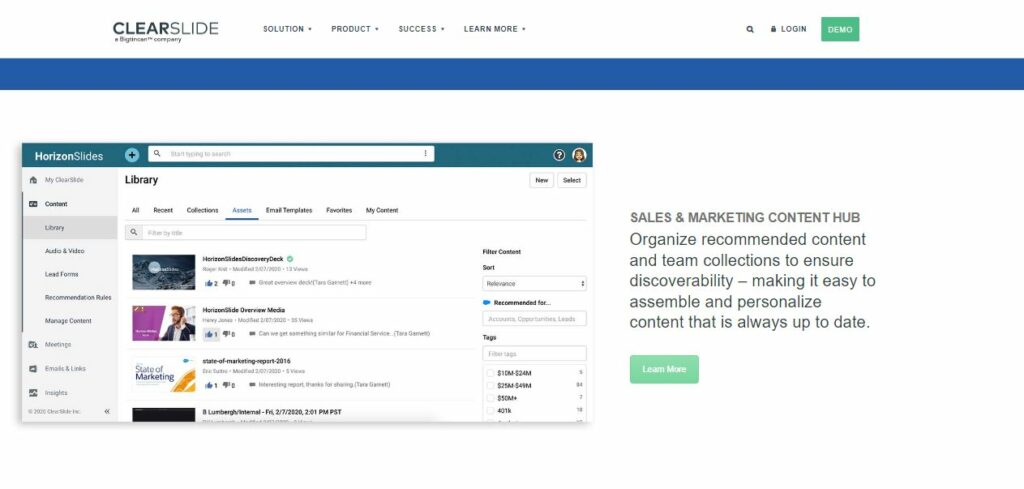This screenshot has width=1024, height=489.
Task: Thumbs down HorizonSlide Overview Media
Action: click(x=227, y=334)
